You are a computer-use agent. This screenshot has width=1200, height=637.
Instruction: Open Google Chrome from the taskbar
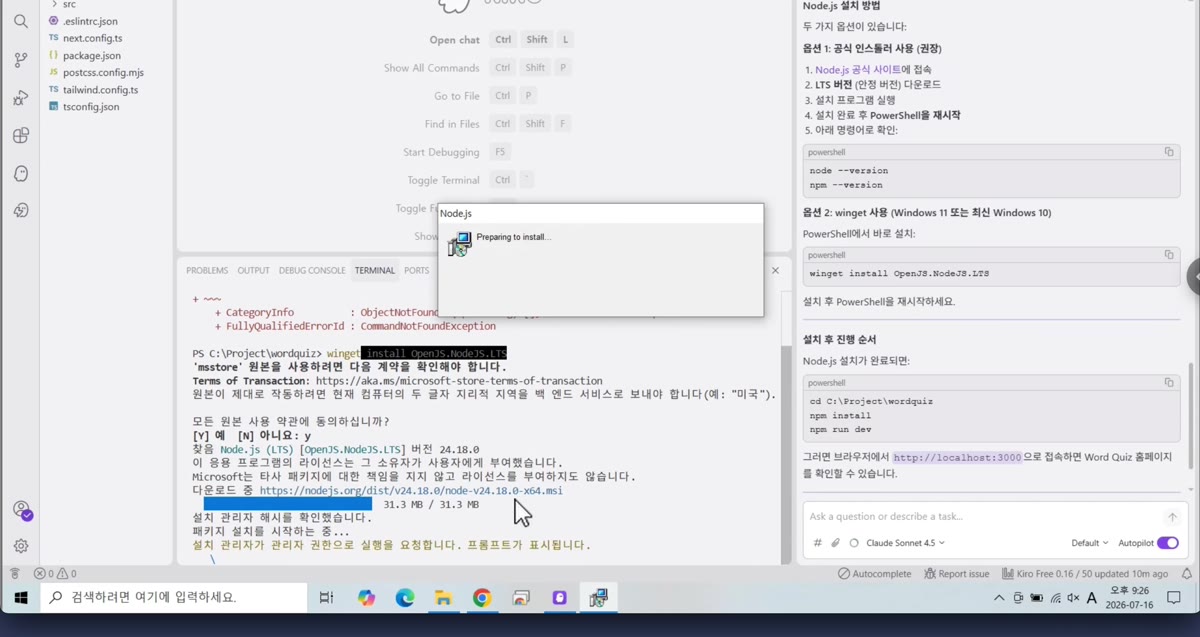(x=482, y=598)
